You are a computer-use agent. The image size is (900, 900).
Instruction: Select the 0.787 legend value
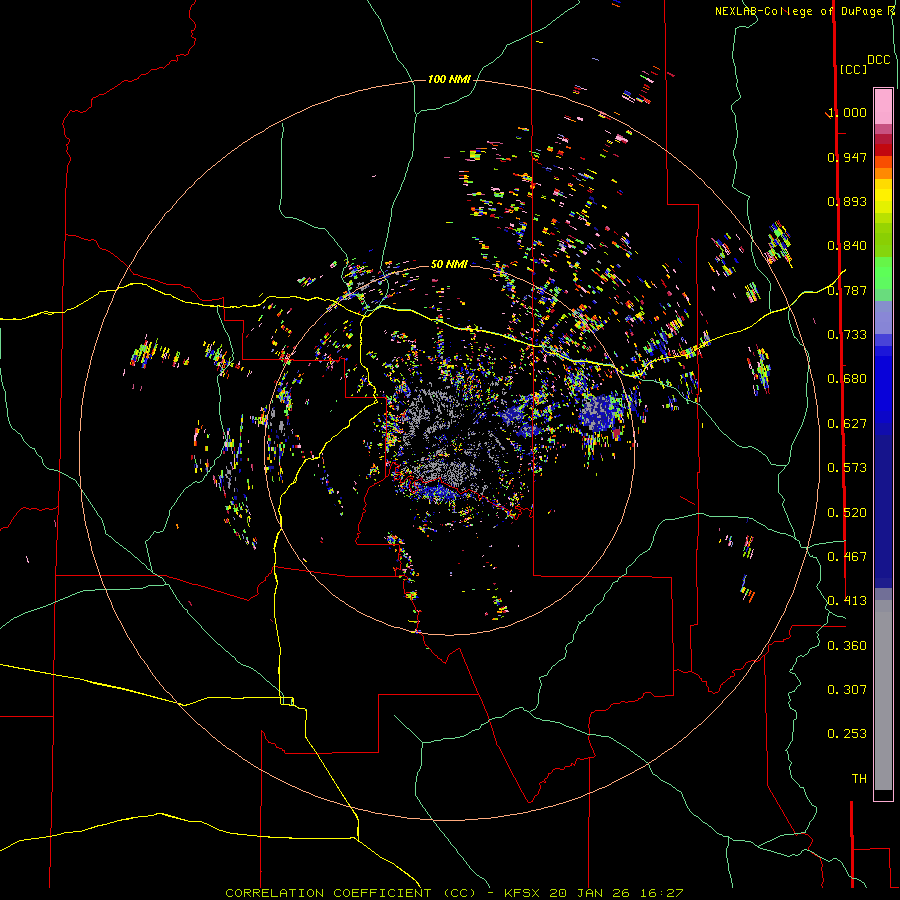(847, 290)
